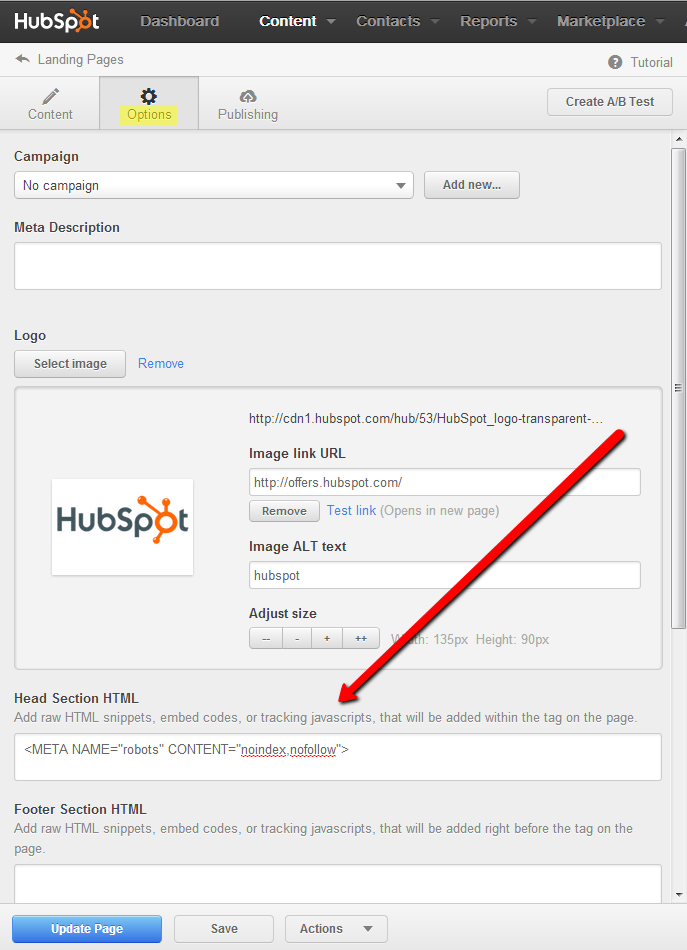Image resolution: width=687 pixels, height=950 pixels.
Task: Click the Create A/B Test button
Action: (x=609, y=102)
